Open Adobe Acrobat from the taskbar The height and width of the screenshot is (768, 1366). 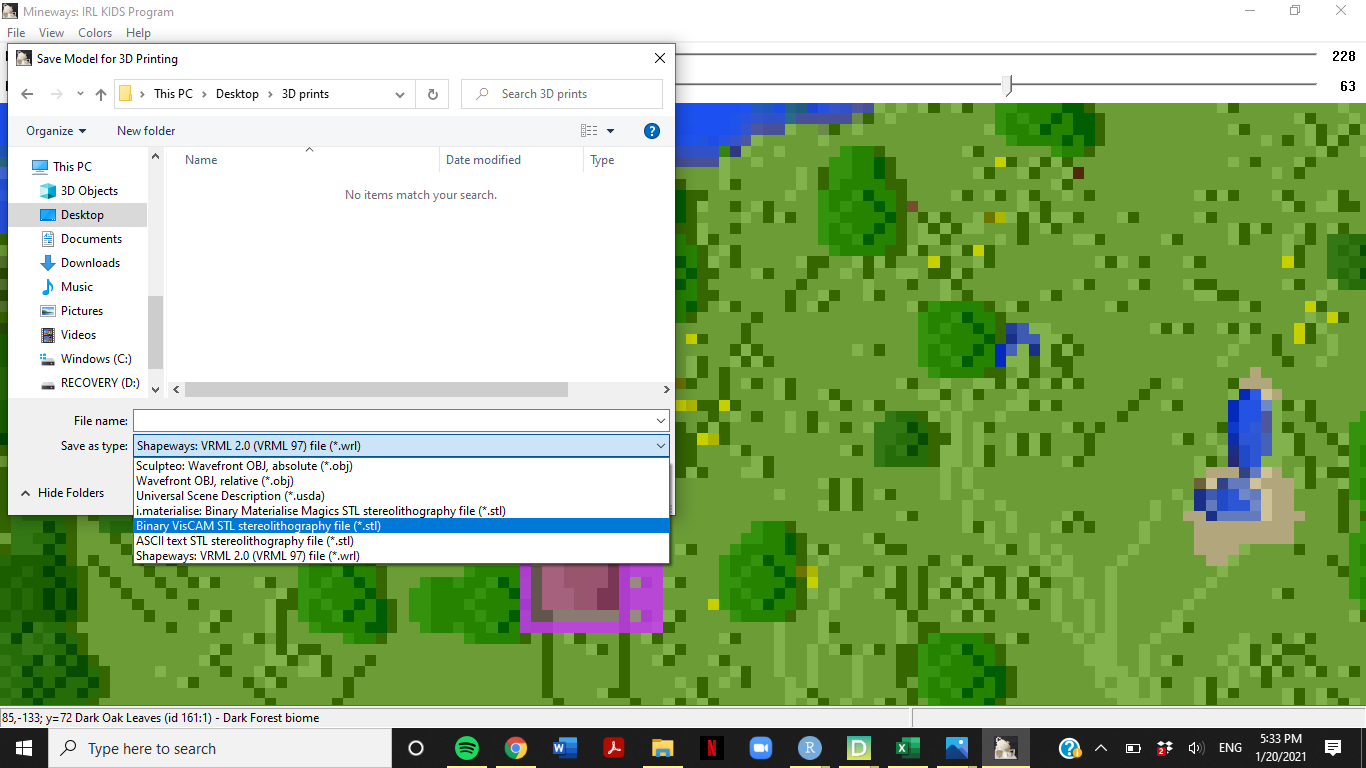[613, 748]
